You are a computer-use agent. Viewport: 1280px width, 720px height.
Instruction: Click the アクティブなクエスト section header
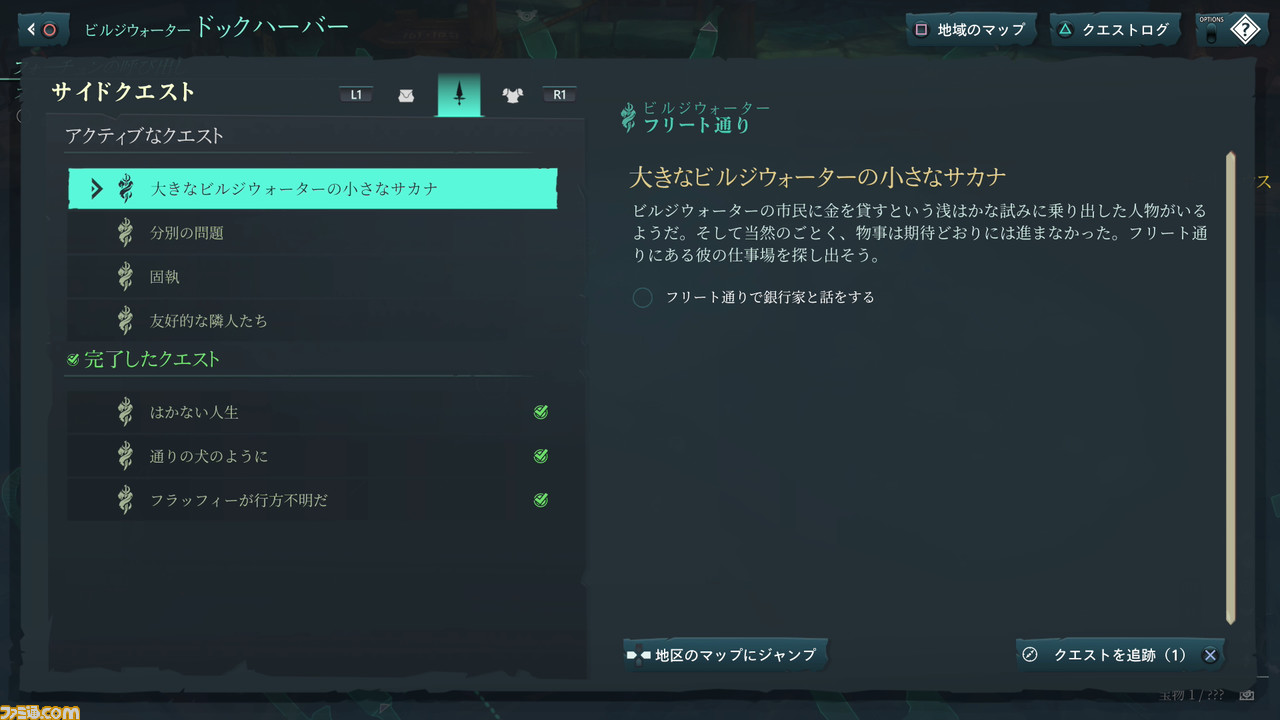(x=145, y=136)
